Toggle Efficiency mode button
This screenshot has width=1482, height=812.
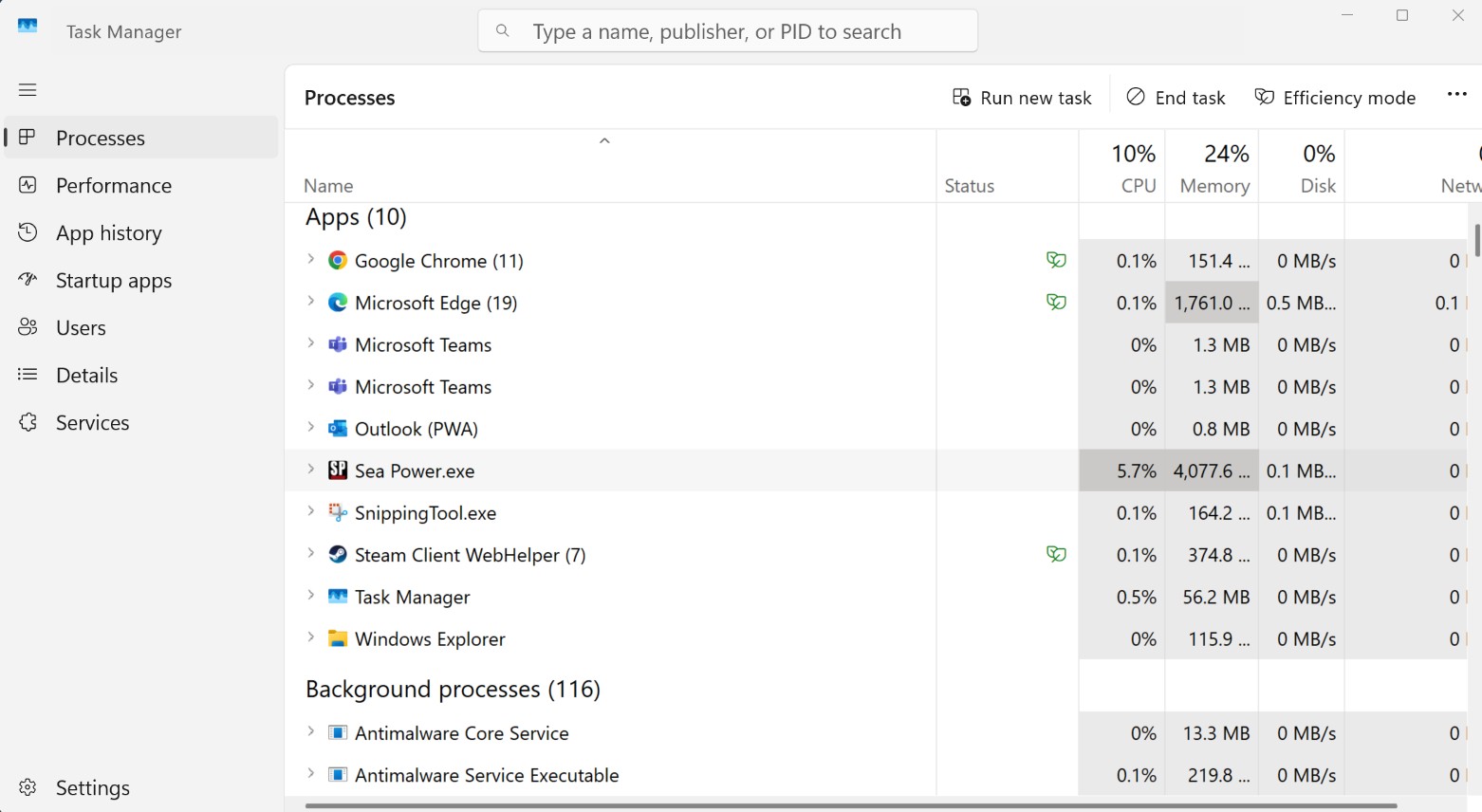(x=1335, y=98)
